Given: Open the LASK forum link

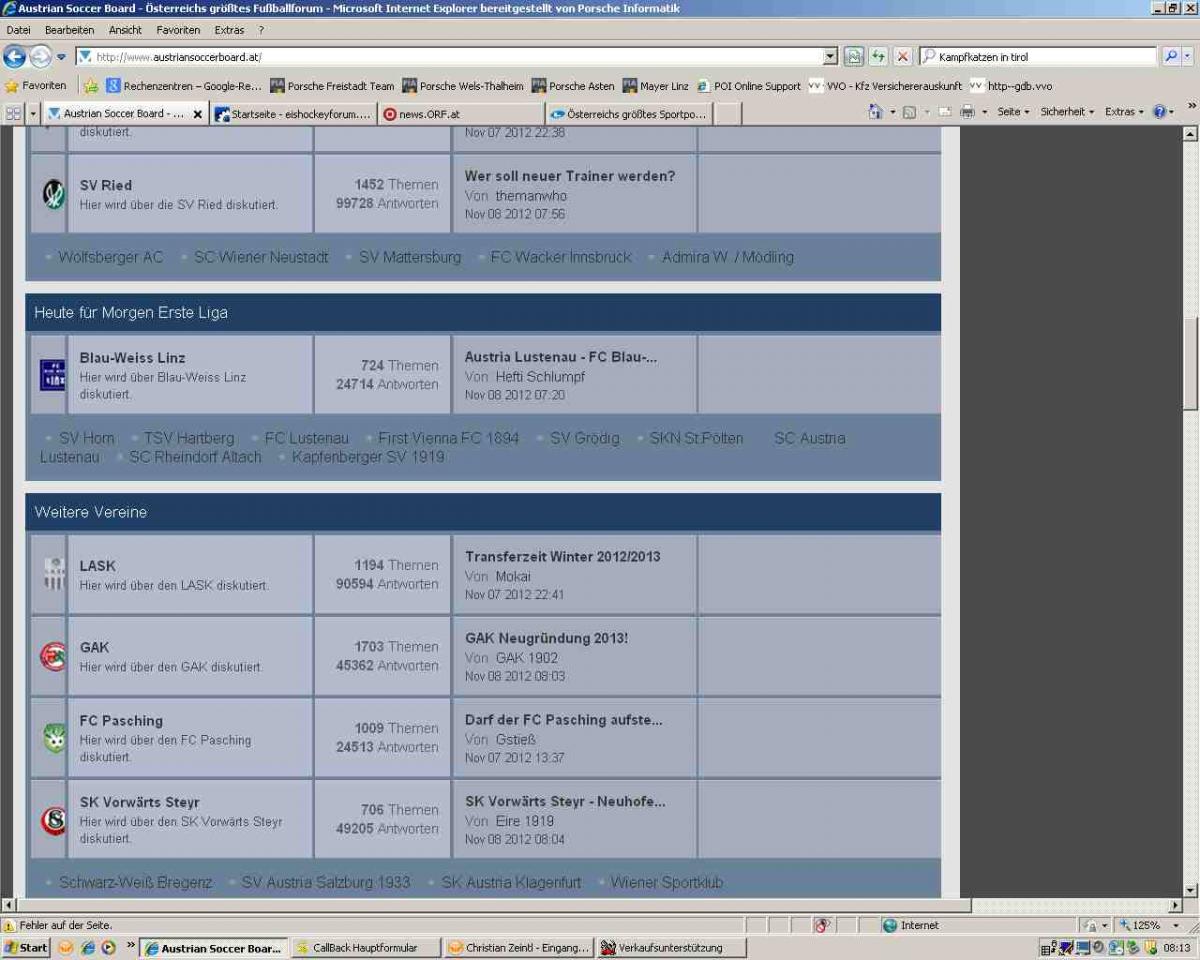Looking at the screenshot, I should click(97, 566).
